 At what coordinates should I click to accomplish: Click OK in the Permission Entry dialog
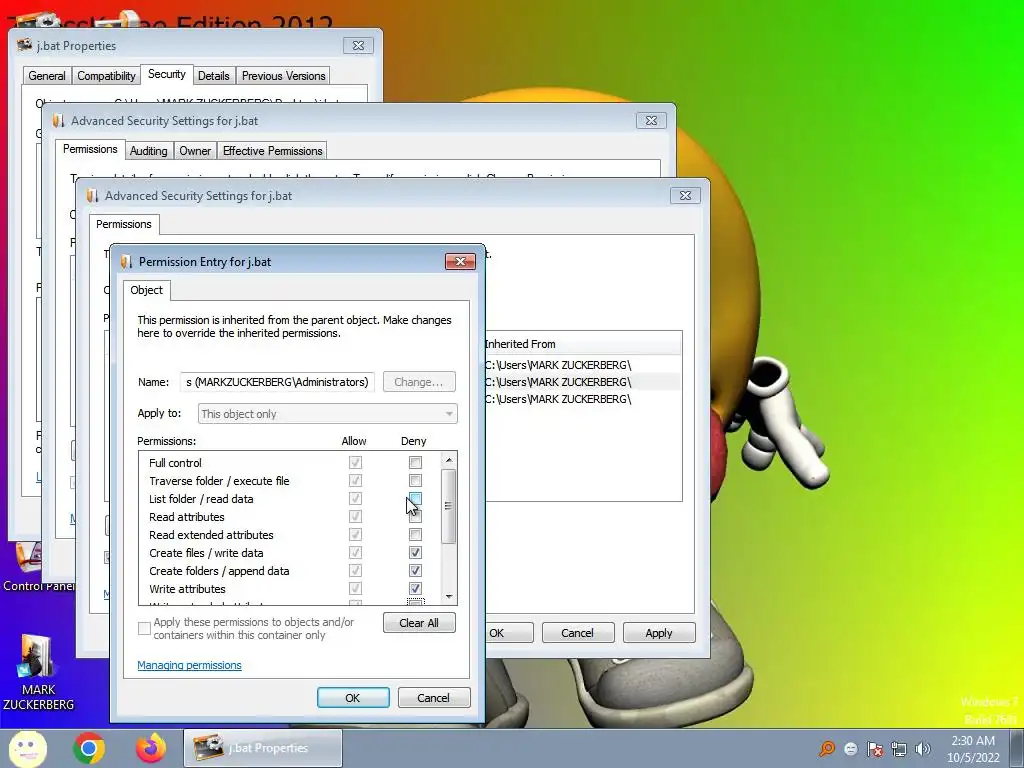pos(353,697)
